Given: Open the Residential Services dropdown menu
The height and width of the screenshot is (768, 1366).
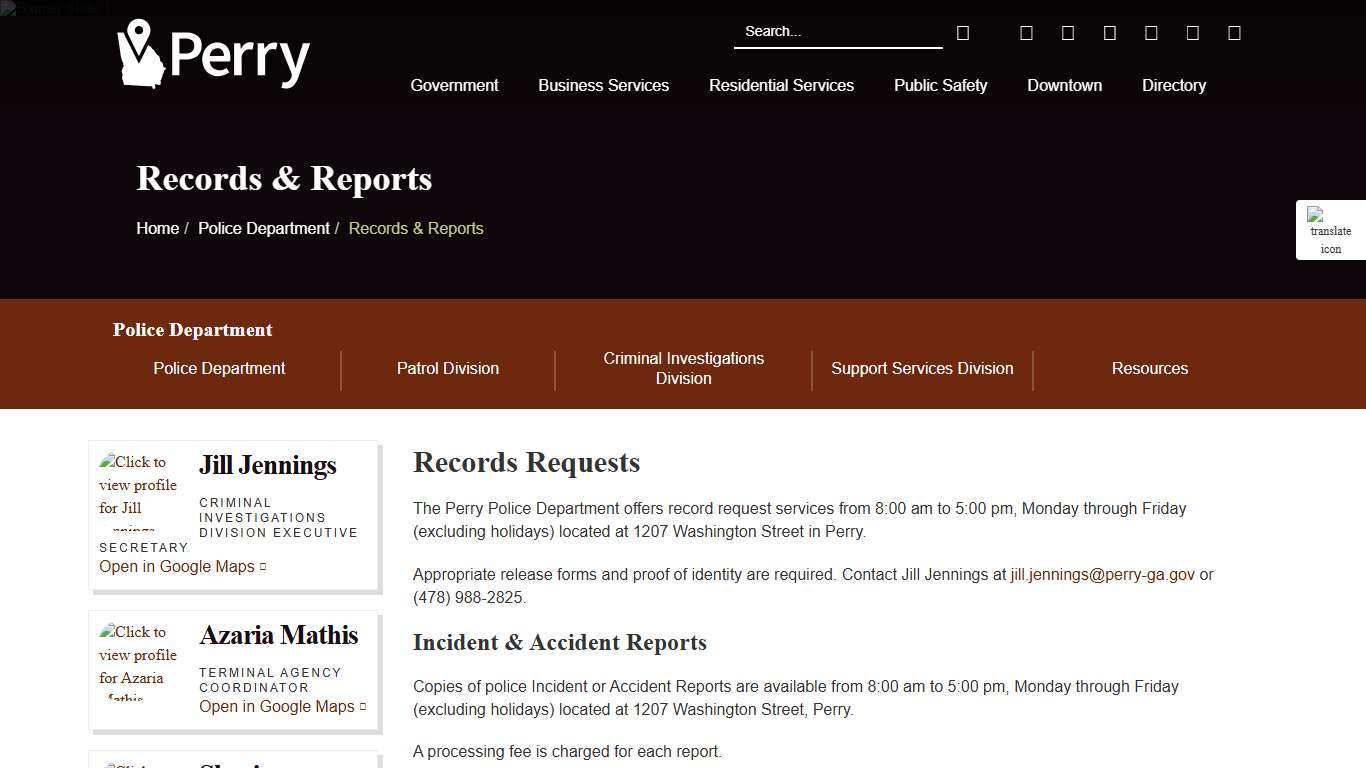Looking at the screenshot, I should 781,86.
